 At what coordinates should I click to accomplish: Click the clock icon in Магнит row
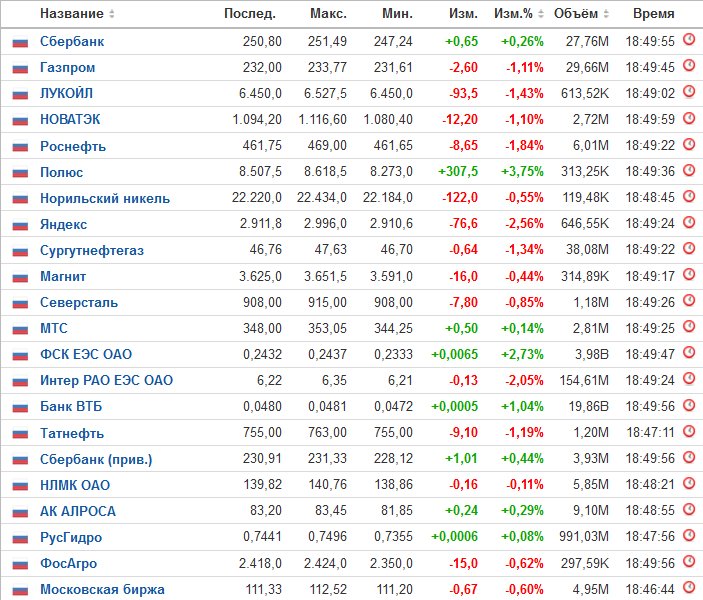pos(689,274)
